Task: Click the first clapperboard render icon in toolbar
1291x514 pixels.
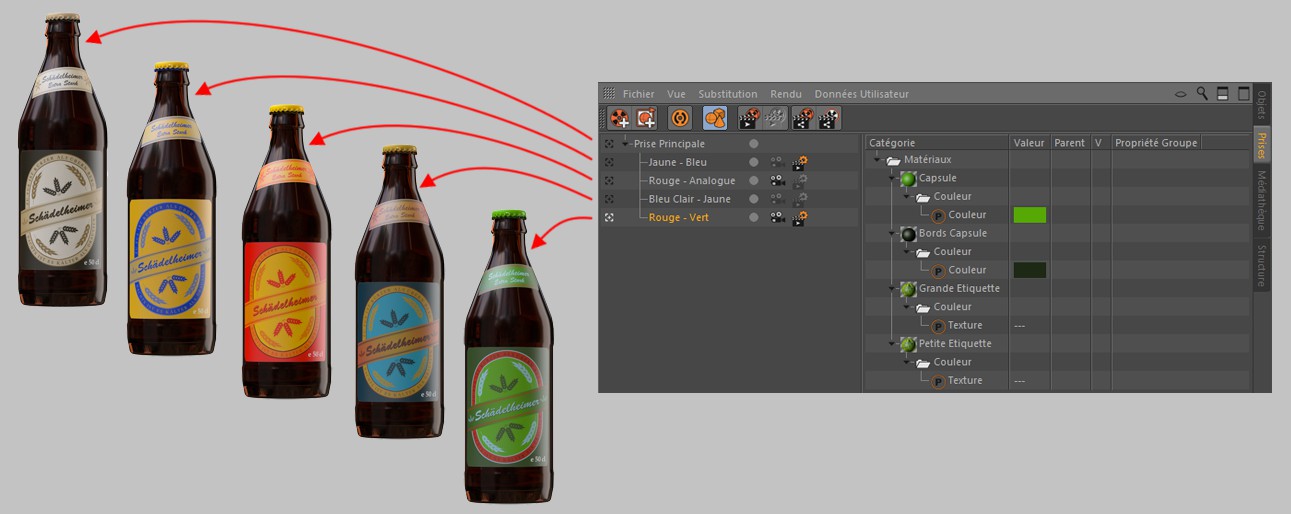Action: pos(750,118)
